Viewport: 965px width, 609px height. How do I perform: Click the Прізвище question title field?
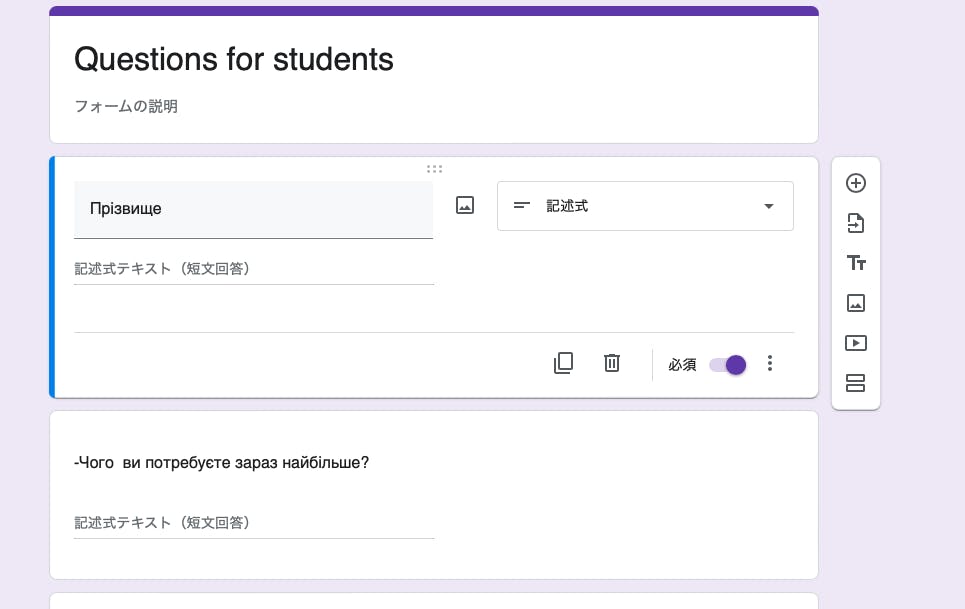253,209
